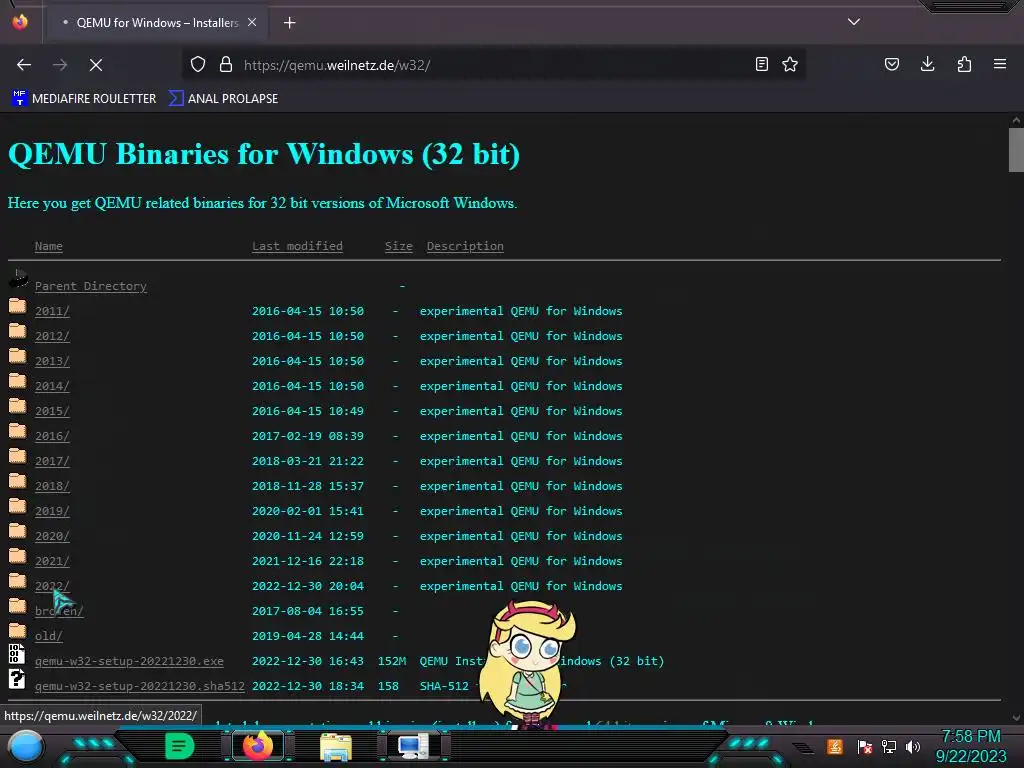This screenshot has width=1024, height=768.
Task: Close the QEMU for Windows tab
Action: (x=252, y=23)
